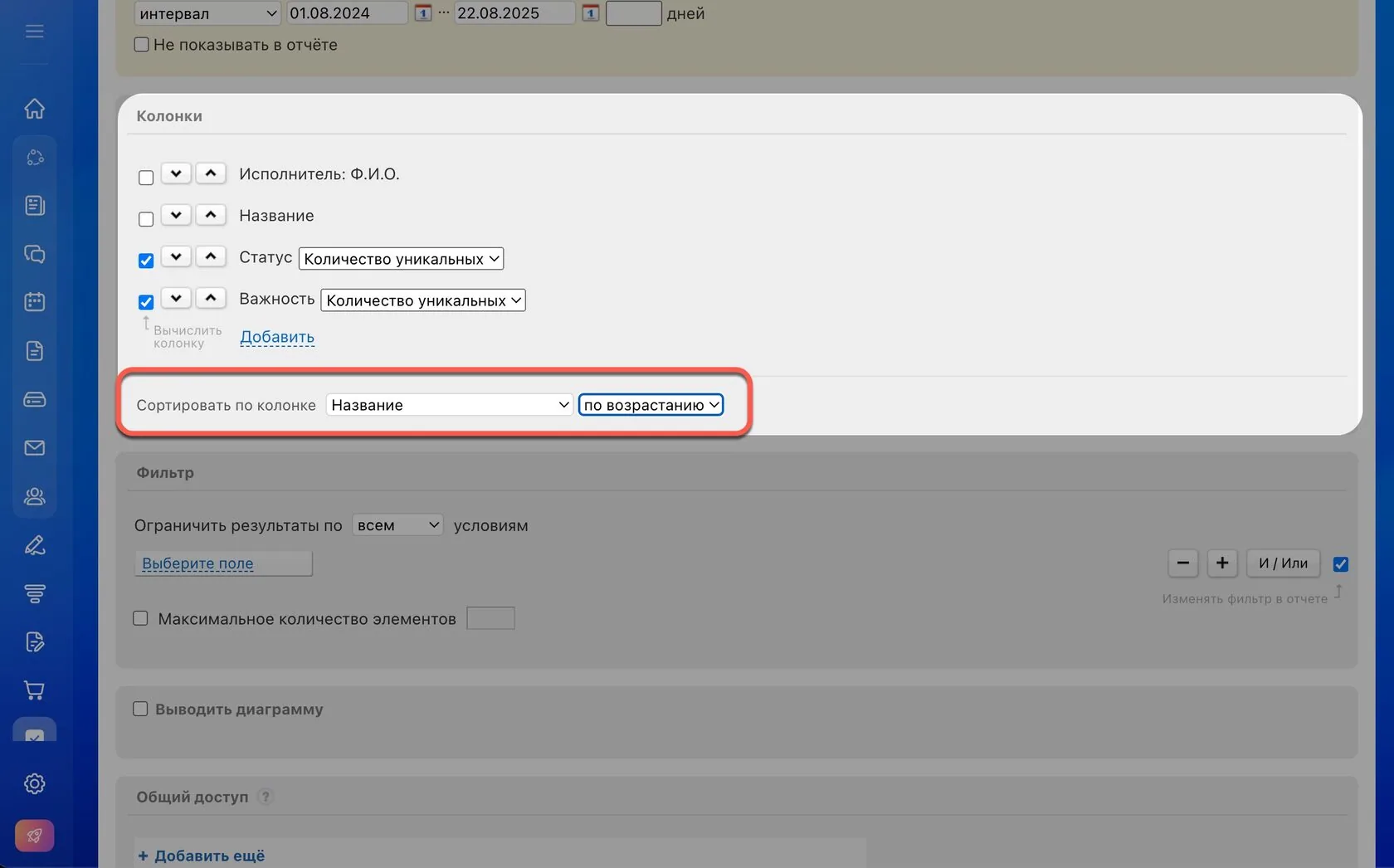Open the contacts people icon in sidebar

(34, 496)
